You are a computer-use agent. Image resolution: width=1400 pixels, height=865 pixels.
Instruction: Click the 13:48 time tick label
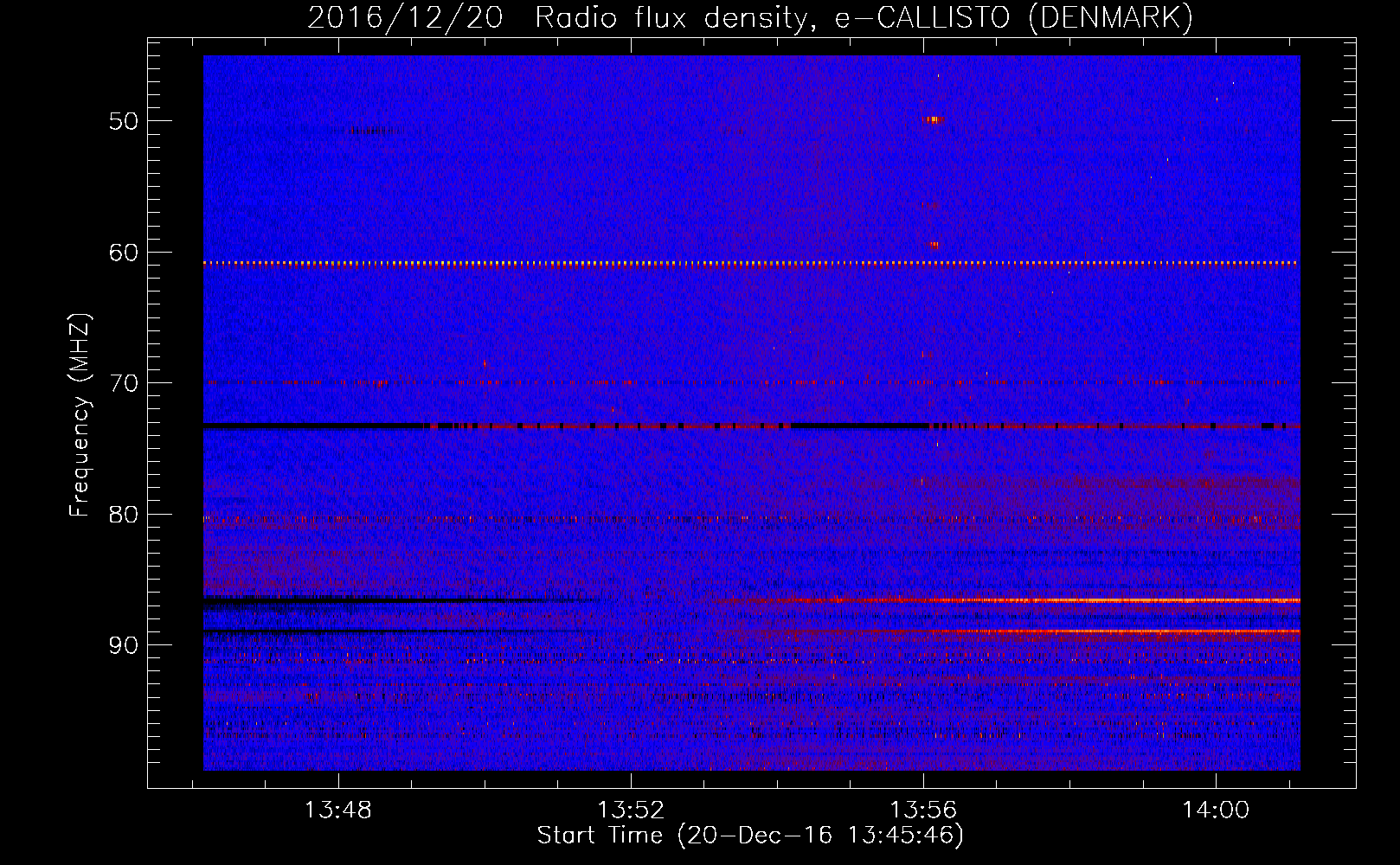[338, 811]
